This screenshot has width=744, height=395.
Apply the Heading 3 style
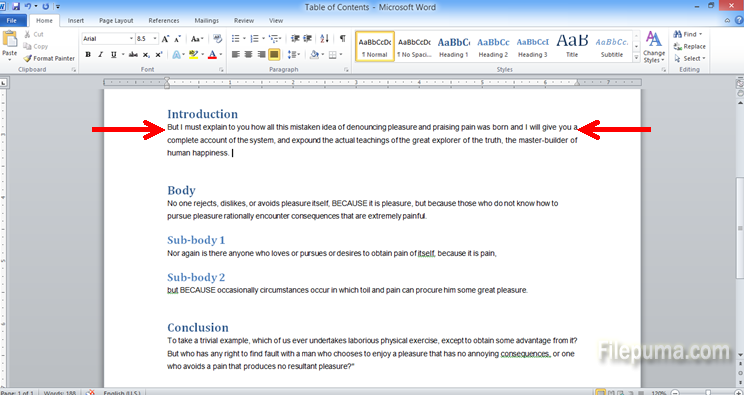pos(532,47)
